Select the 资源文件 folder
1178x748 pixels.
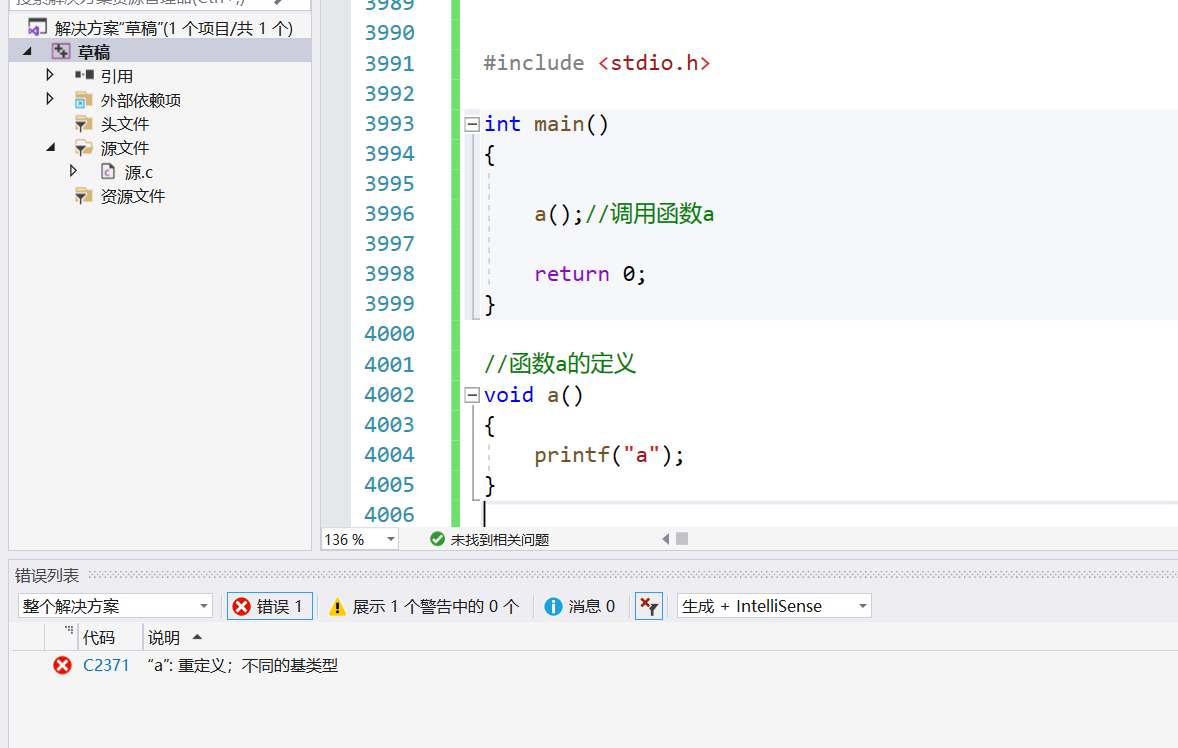point(132,196)
